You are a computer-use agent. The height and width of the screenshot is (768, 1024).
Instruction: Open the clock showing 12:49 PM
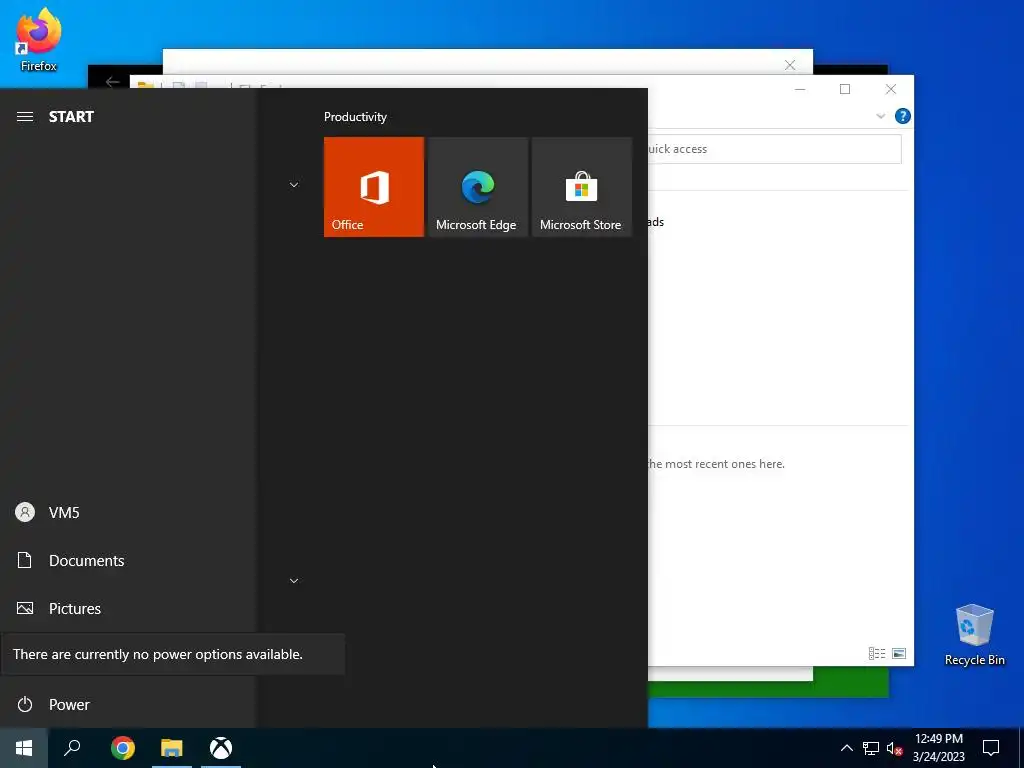coord(938,748)
